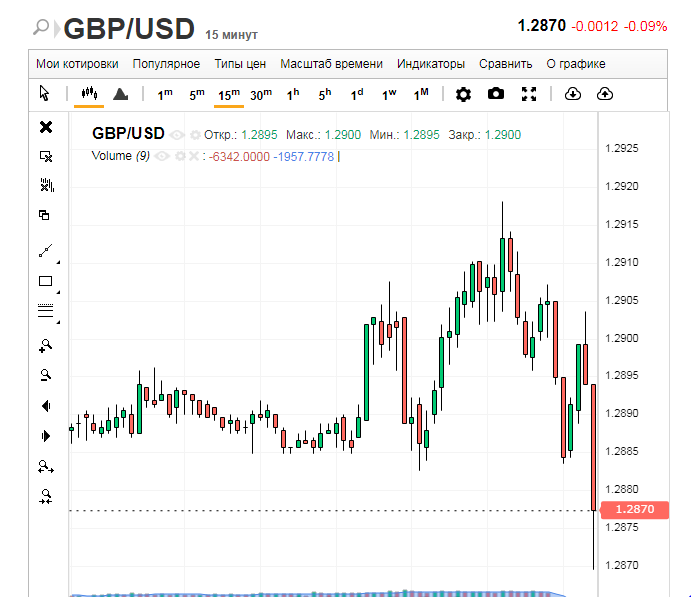Click the GBP/USD chart legend label

tap(128, 133)
